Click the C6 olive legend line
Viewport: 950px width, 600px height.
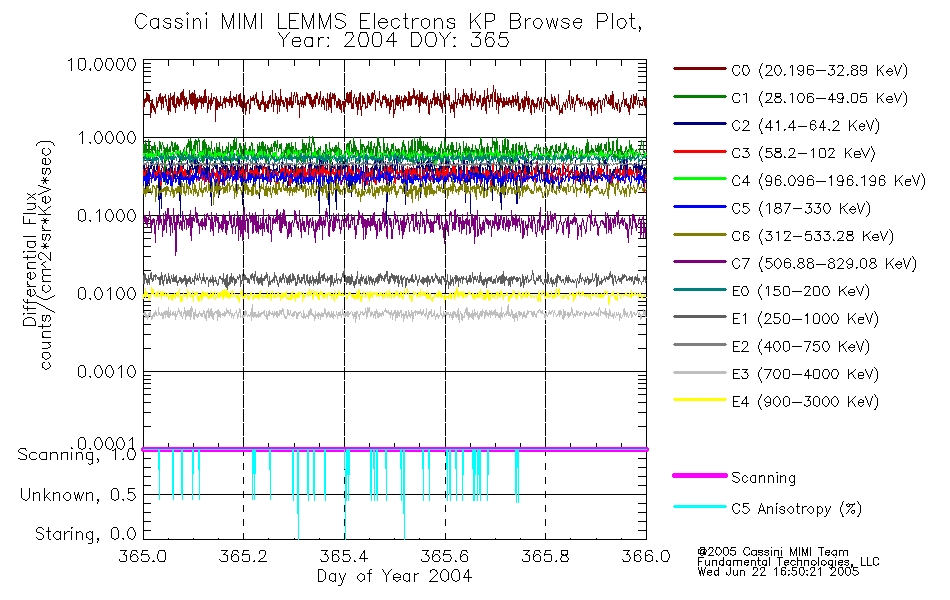pos(699,235)
